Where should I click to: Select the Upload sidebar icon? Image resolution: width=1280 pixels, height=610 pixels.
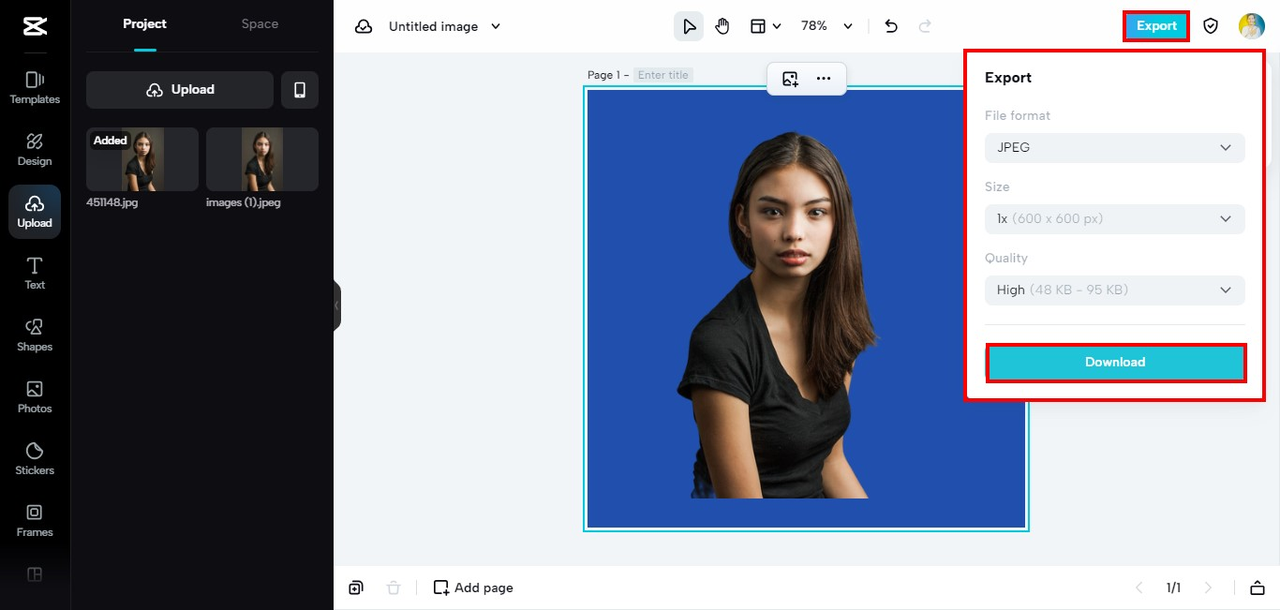tap(35, 211)
